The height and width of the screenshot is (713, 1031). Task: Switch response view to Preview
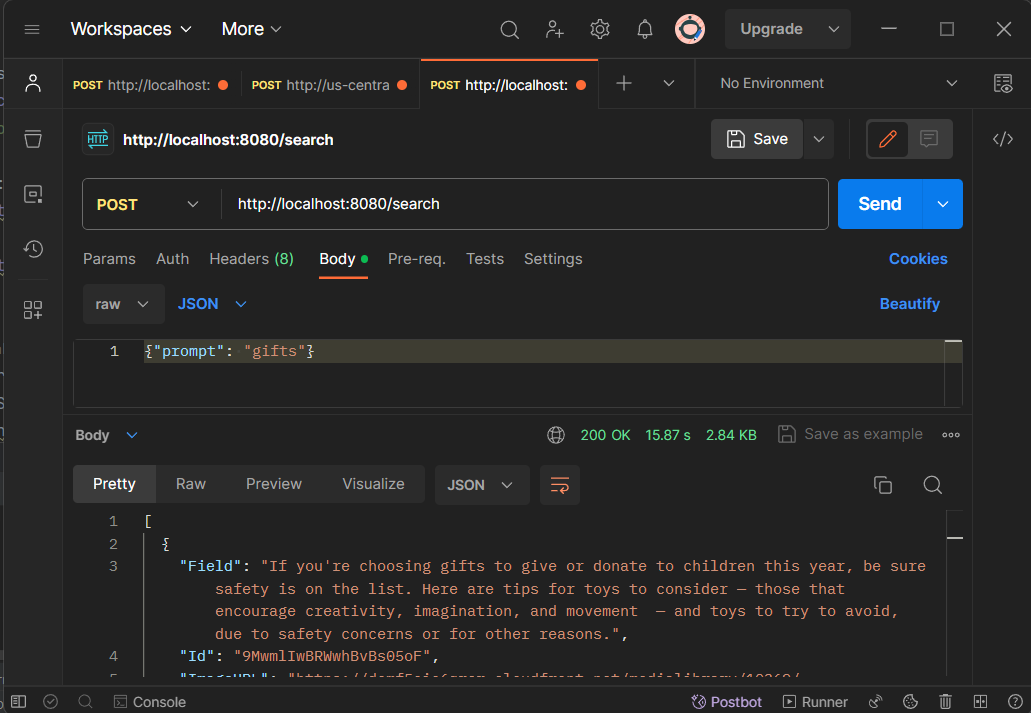point(274,484)
